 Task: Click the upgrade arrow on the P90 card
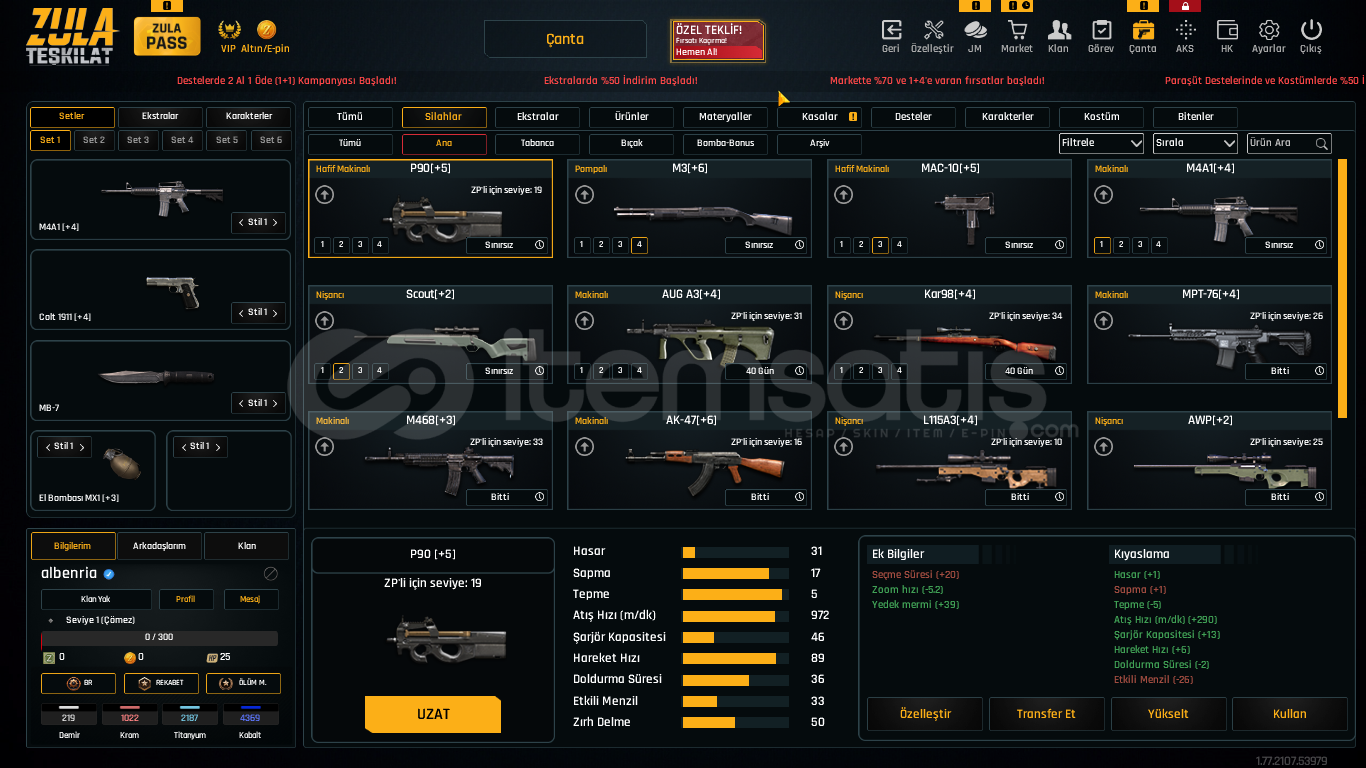click(324, 194)
